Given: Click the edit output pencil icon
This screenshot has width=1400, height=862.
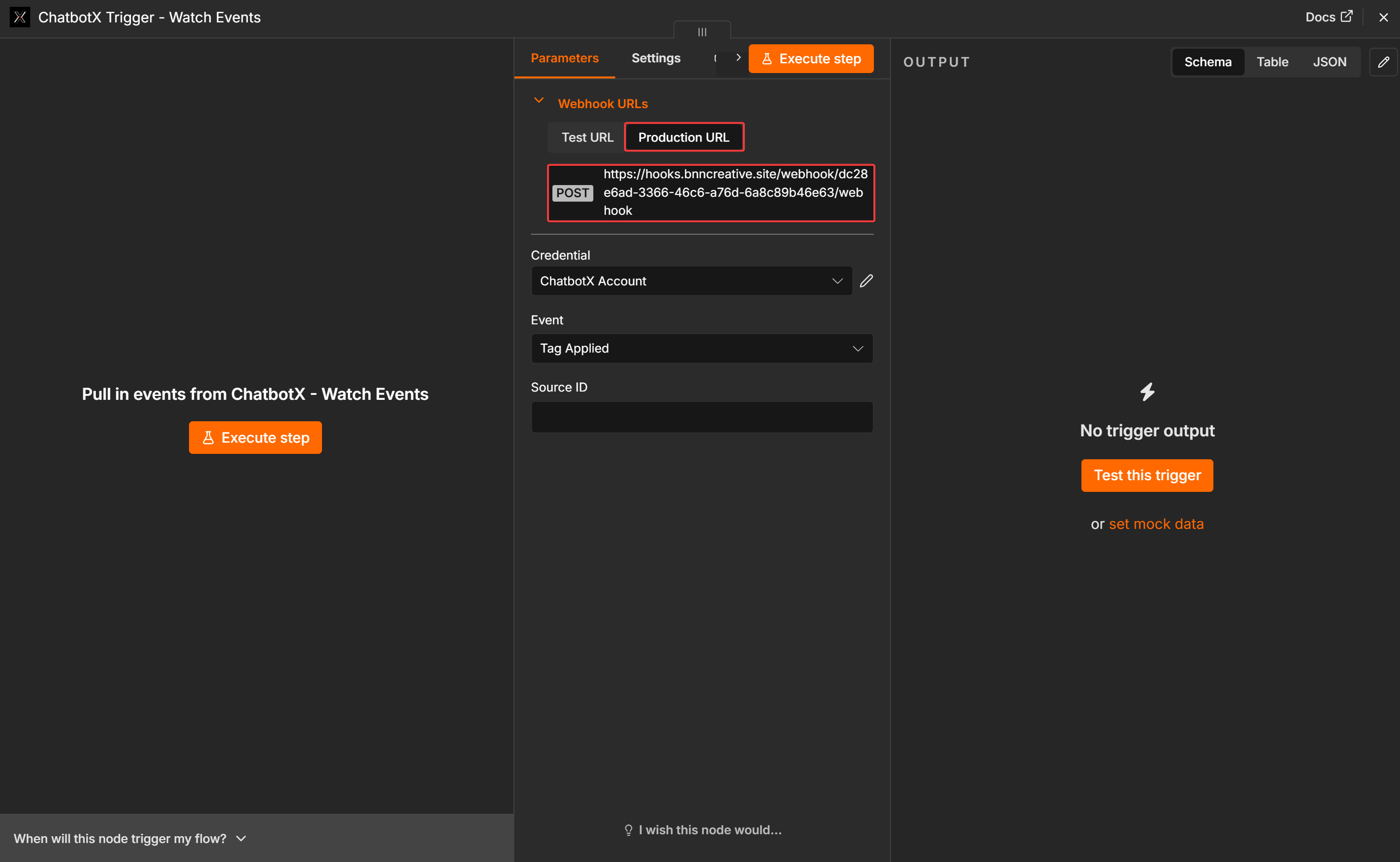Looking at the screenshot, I should pyautogui.click(x=1383, y=62).
